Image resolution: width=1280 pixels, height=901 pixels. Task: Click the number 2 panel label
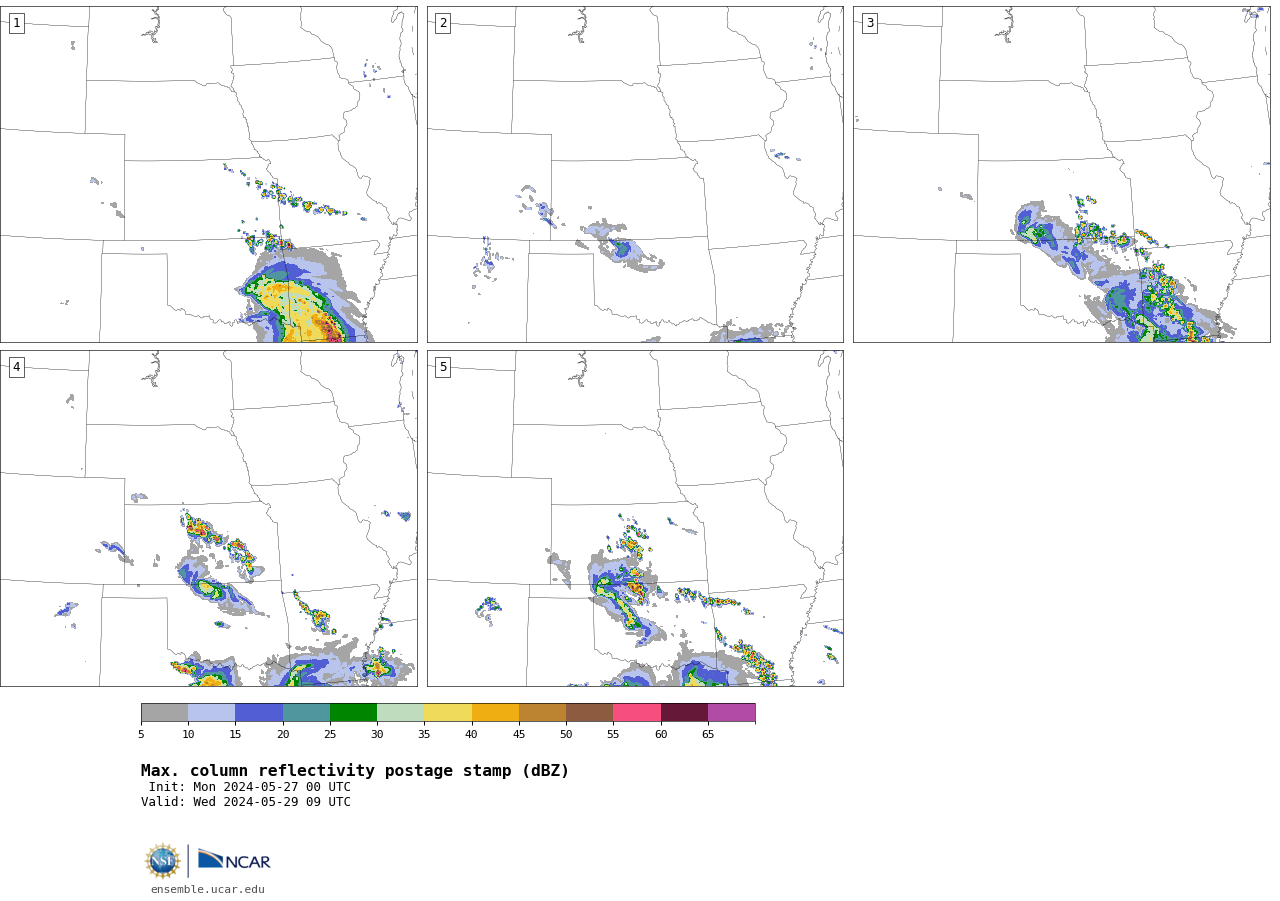443,23
